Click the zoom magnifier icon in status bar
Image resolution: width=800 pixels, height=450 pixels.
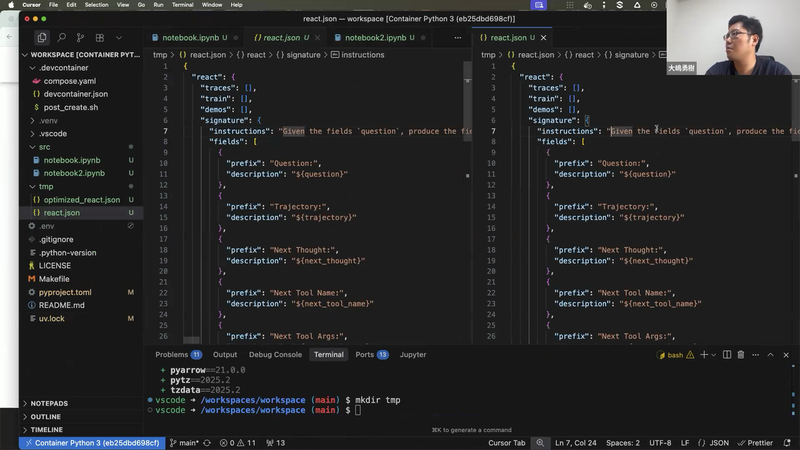coord(540,443)
